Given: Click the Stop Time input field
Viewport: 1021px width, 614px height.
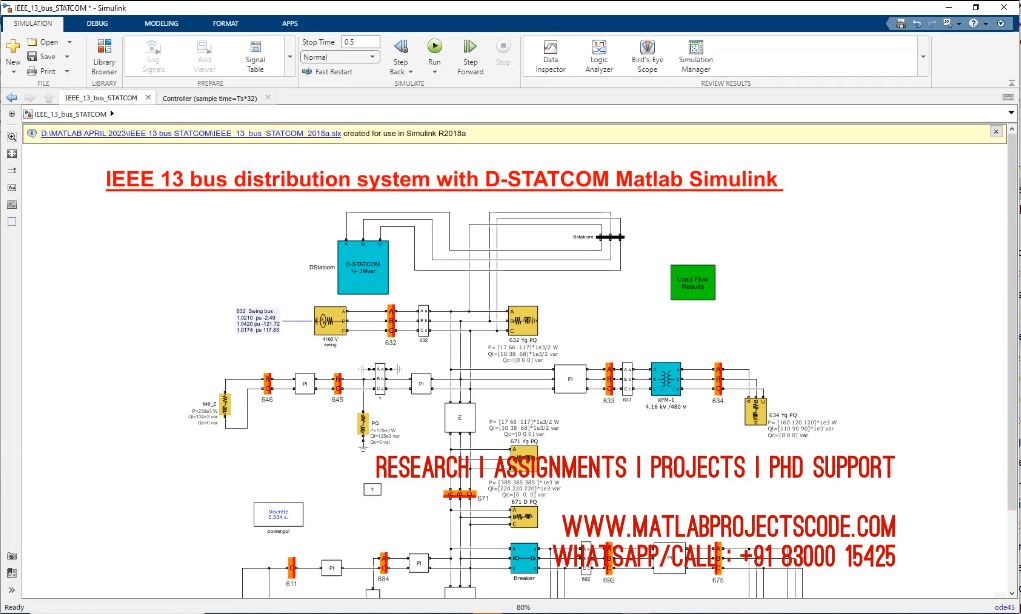Looking at the screenshot, I should point(360,42).
